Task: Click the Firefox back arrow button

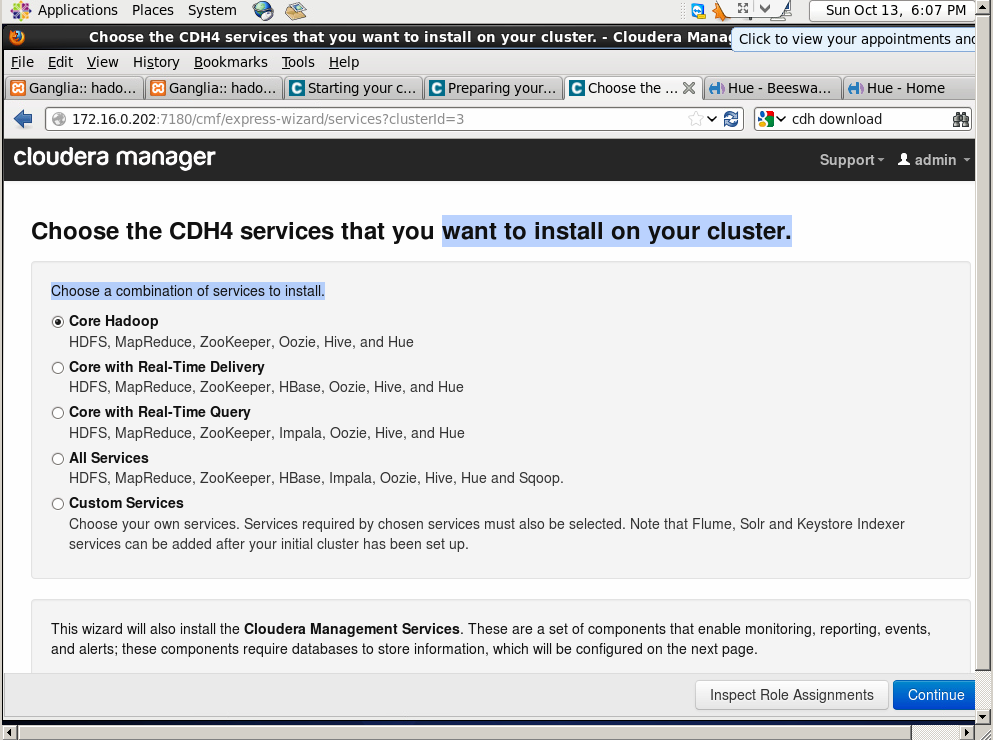Action: point(23,118)
